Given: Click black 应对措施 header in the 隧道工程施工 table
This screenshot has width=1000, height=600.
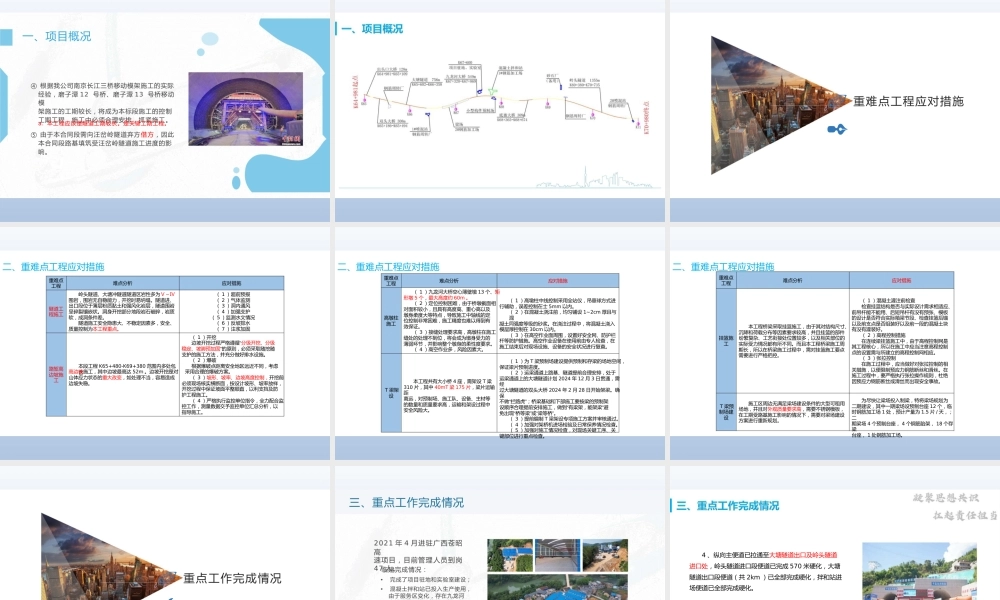Looking at the screenshot, I should point(232,283).
